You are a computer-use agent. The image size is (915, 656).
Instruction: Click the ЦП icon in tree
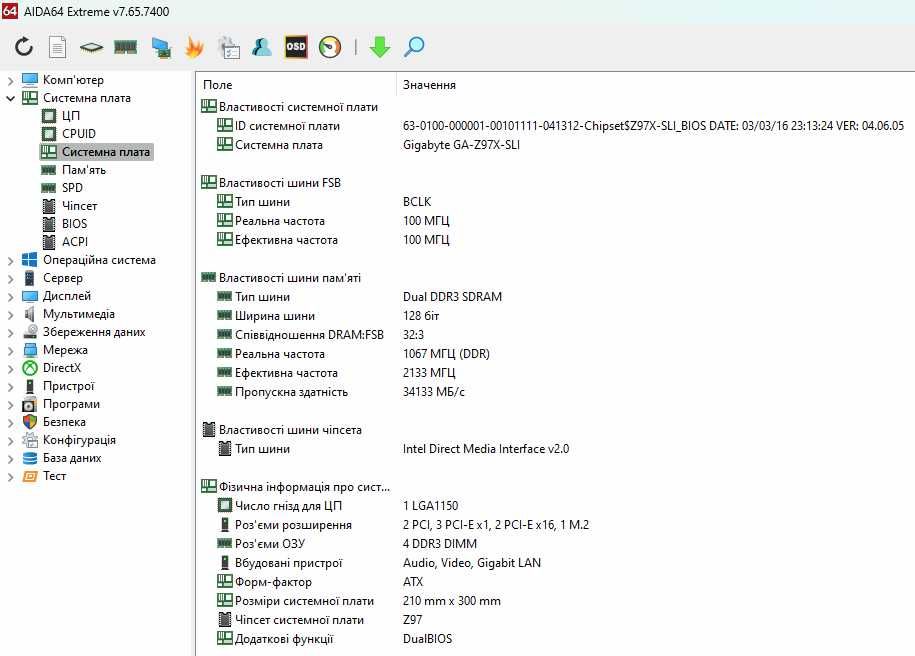click(x=49, y=116)
